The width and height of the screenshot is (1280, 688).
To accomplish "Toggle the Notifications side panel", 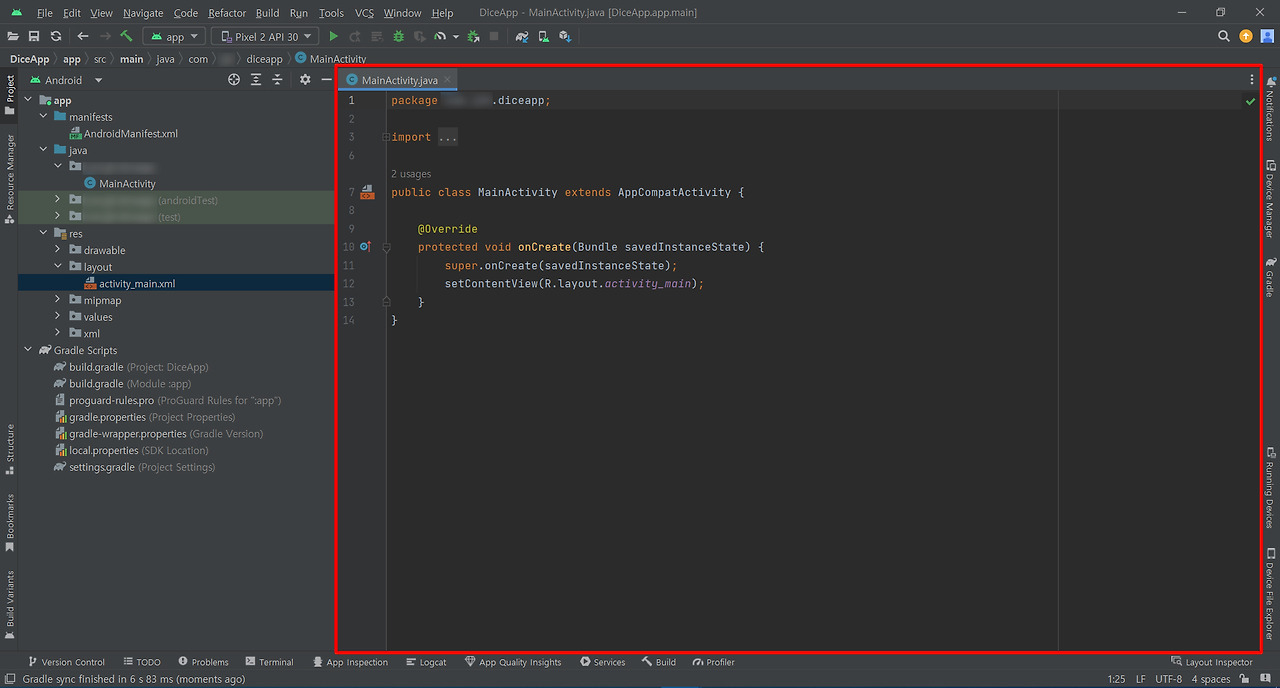I will coord(1270,108).
